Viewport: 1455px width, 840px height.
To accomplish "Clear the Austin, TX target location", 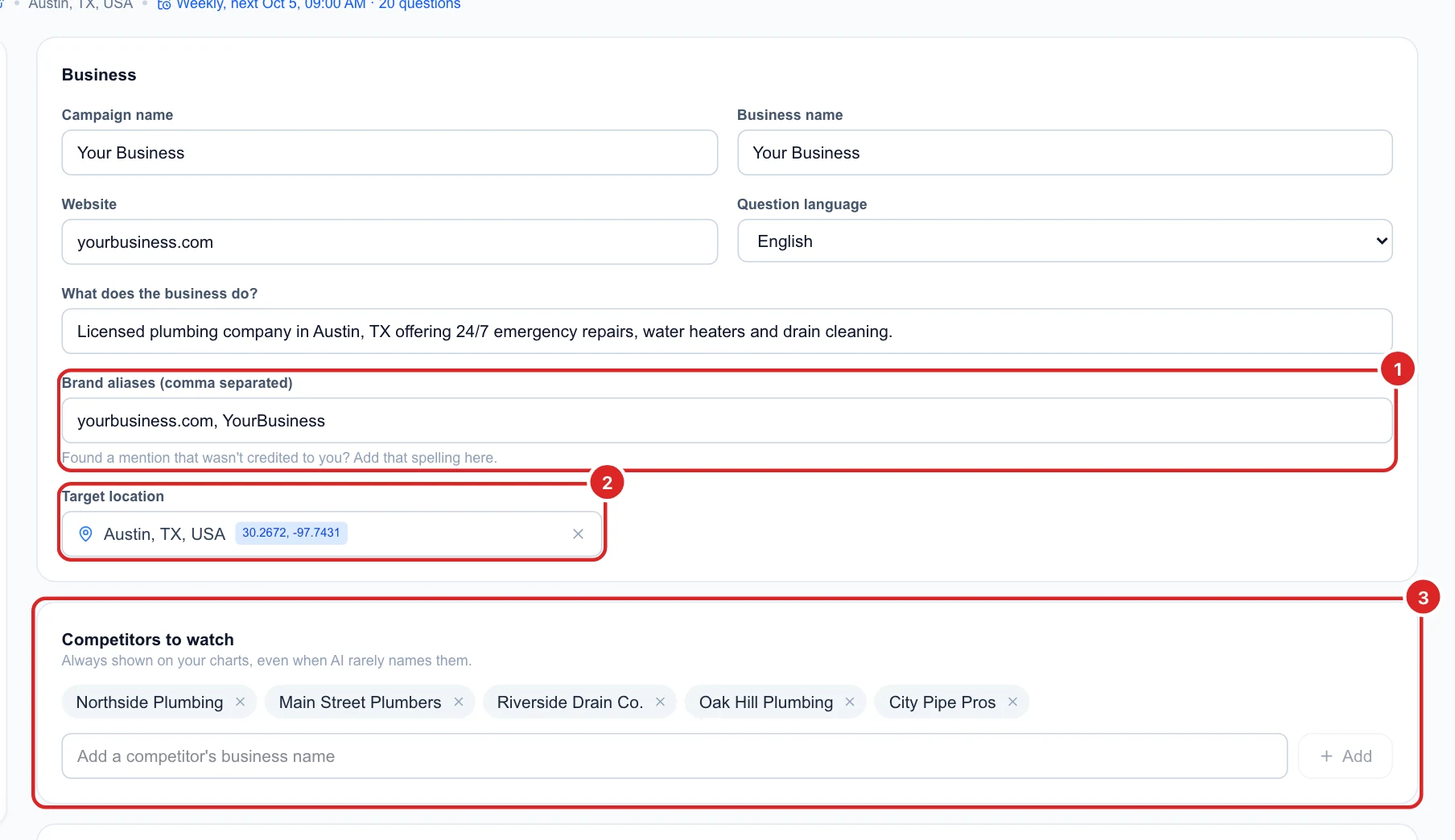I will (578, 533).
